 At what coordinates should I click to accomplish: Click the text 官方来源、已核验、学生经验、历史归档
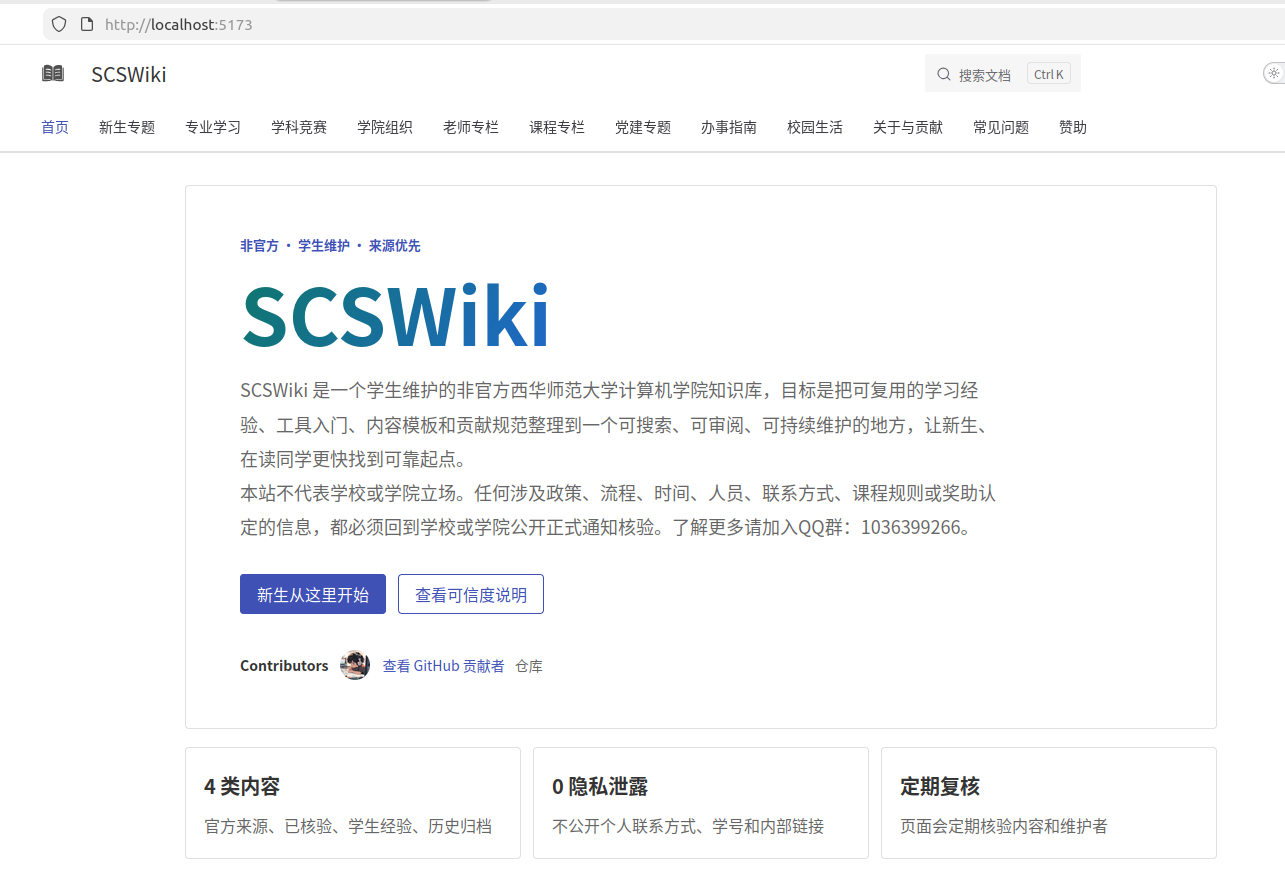tap(348, 827)
